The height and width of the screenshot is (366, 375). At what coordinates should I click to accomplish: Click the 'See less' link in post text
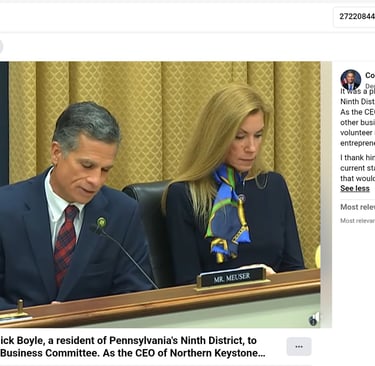pos(355,189)
